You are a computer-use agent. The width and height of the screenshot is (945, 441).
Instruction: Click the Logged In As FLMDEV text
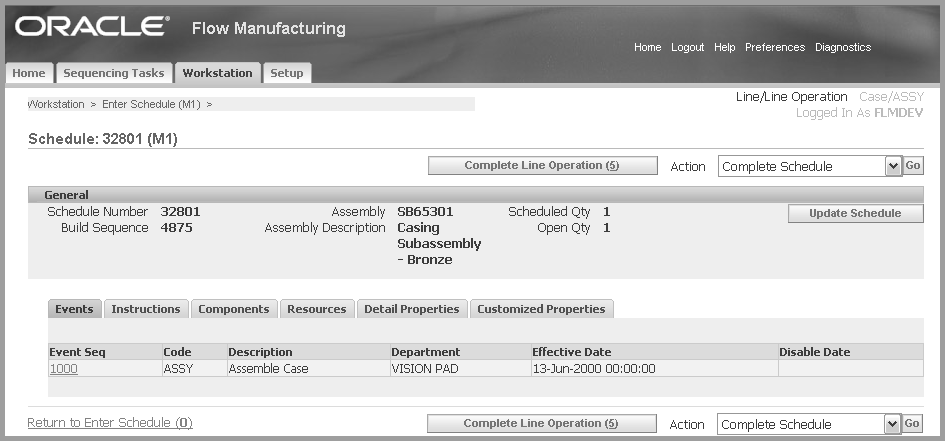(859, 113)
